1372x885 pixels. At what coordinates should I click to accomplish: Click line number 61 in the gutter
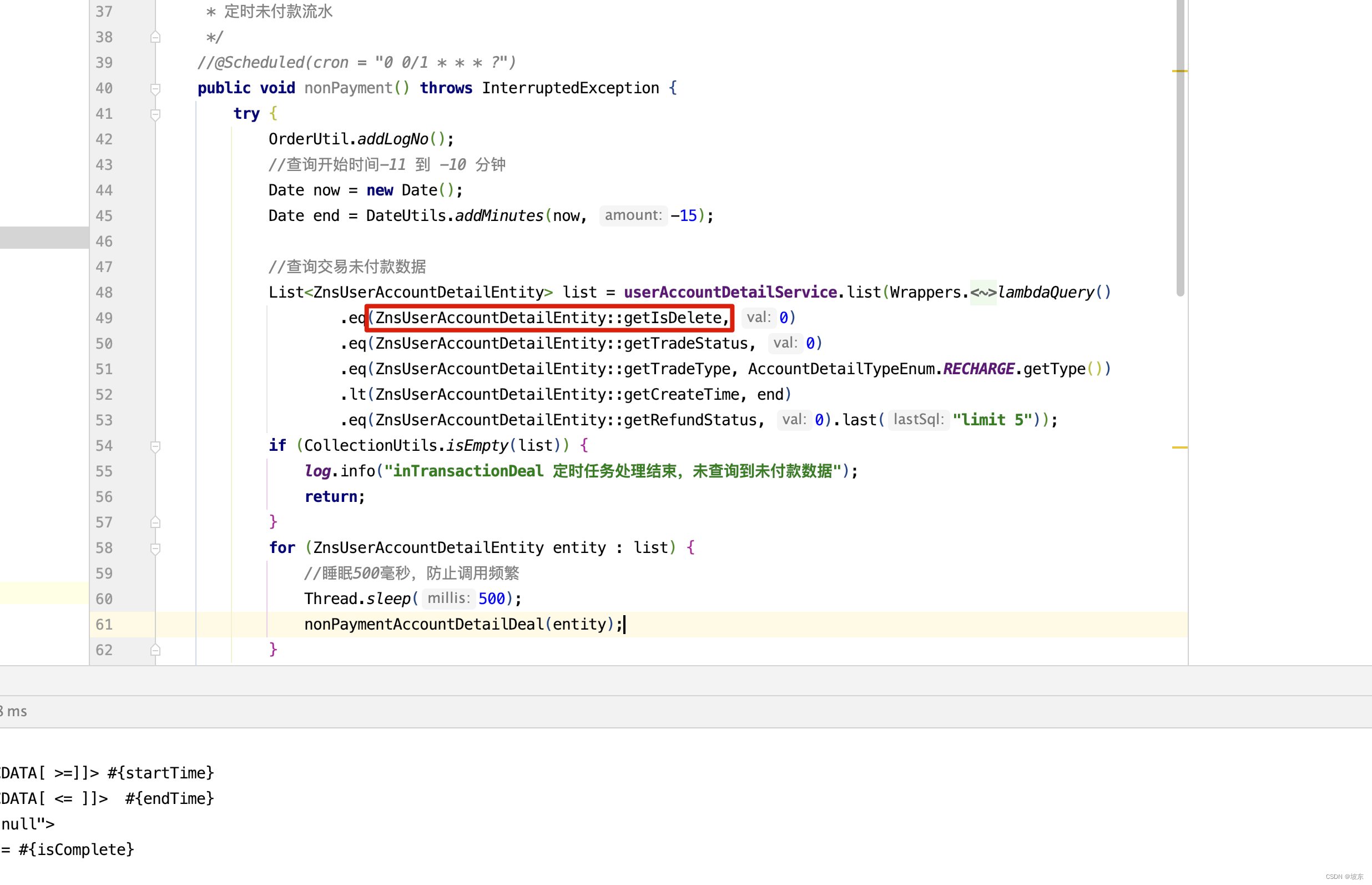[x=104, y=625]
